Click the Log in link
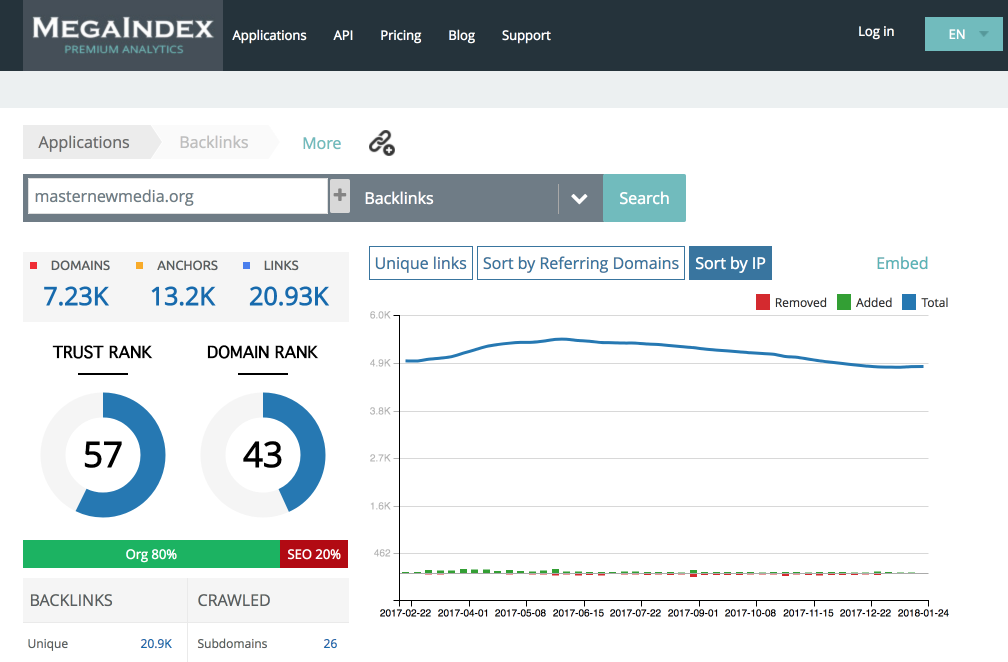1008x662 pixels. 876,31
